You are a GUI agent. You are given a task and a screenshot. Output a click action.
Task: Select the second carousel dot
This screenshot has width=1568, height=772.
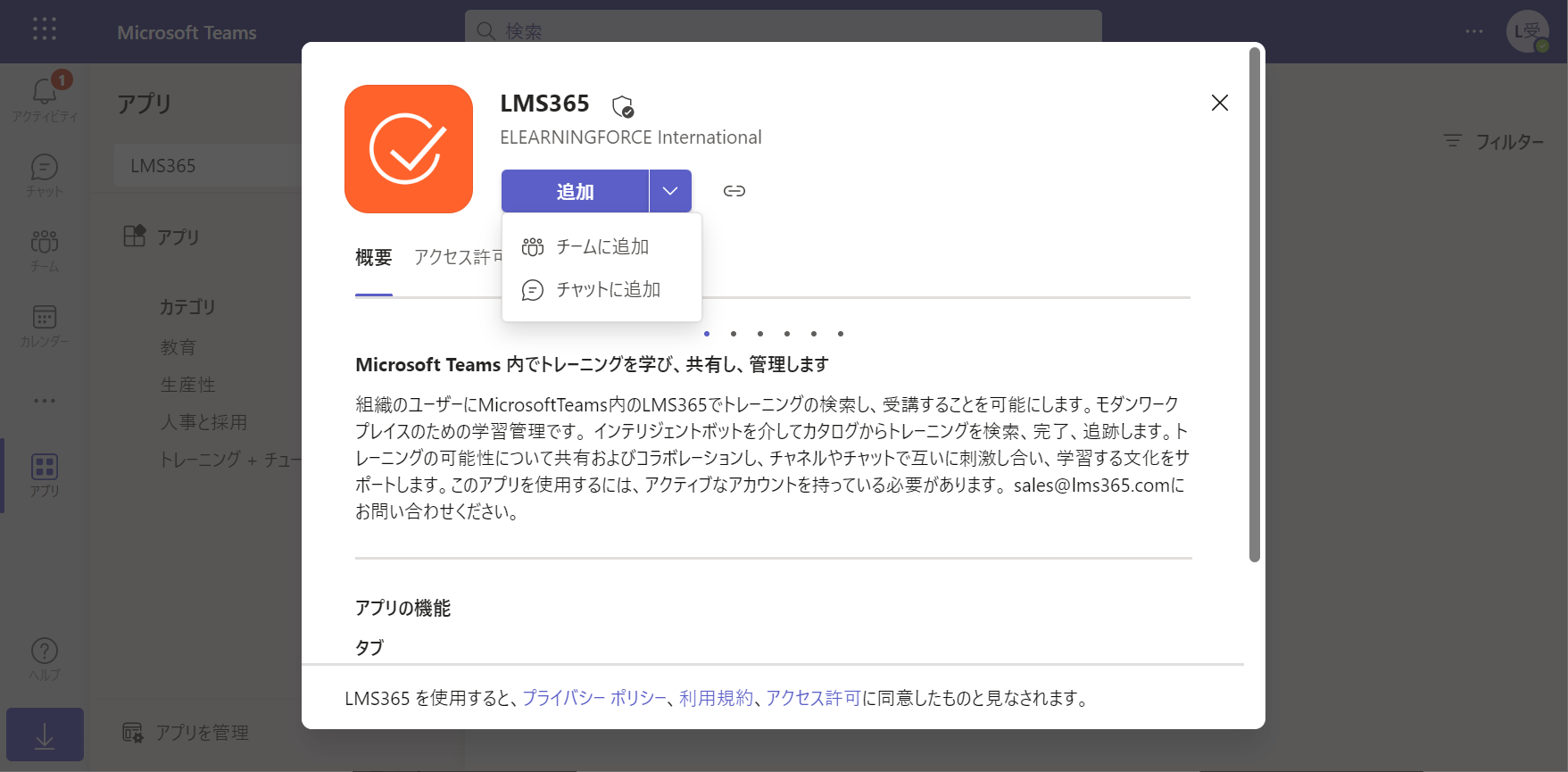[x=734, y=334]
